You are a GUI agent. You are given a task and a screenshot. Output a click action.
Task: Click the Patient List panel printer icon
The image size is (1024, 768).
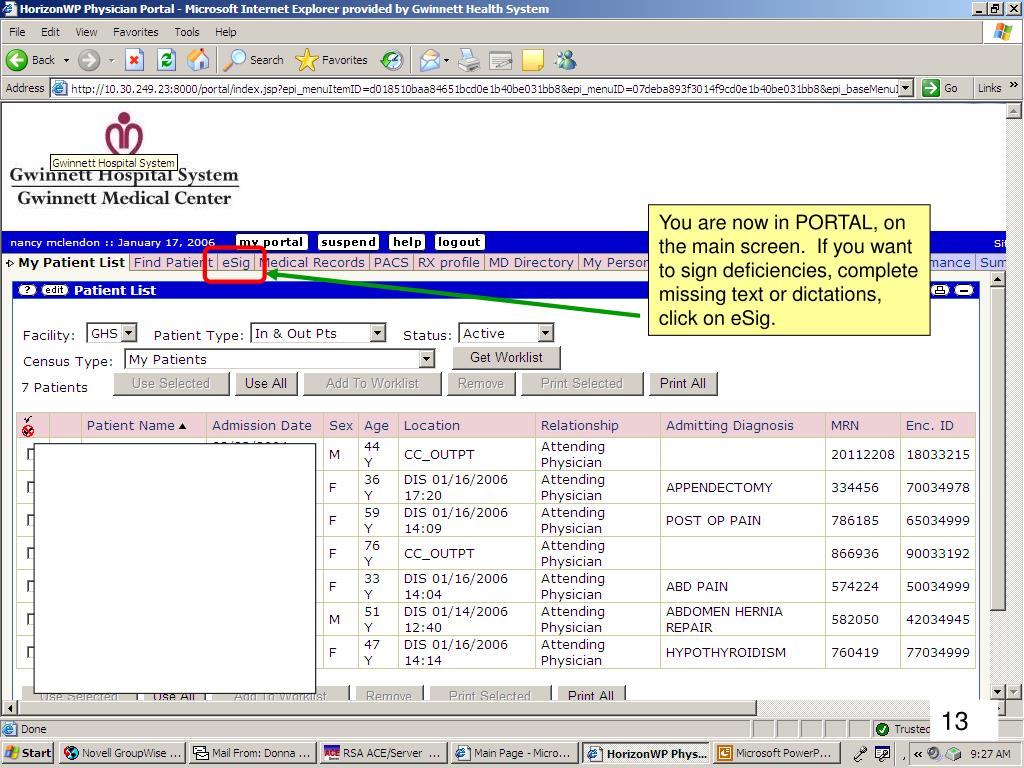click(940, 290)
